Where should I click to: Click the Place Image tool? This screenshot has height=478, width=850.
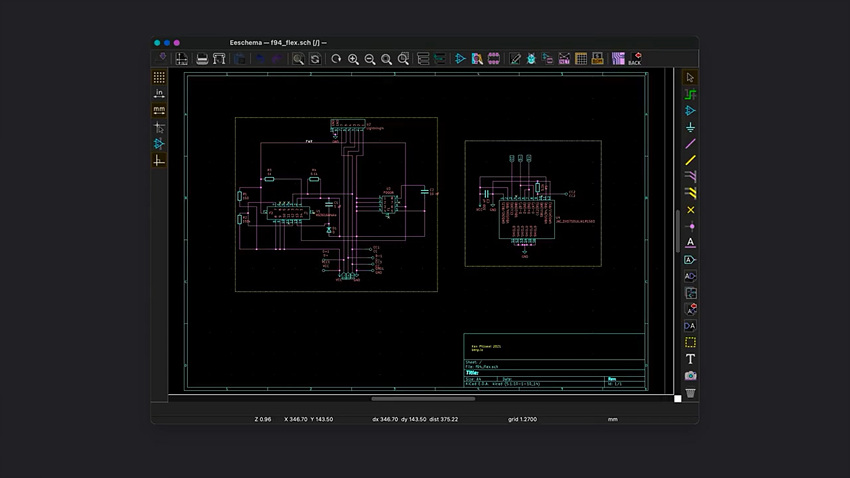pyautogui.click(x=690, y=376)
